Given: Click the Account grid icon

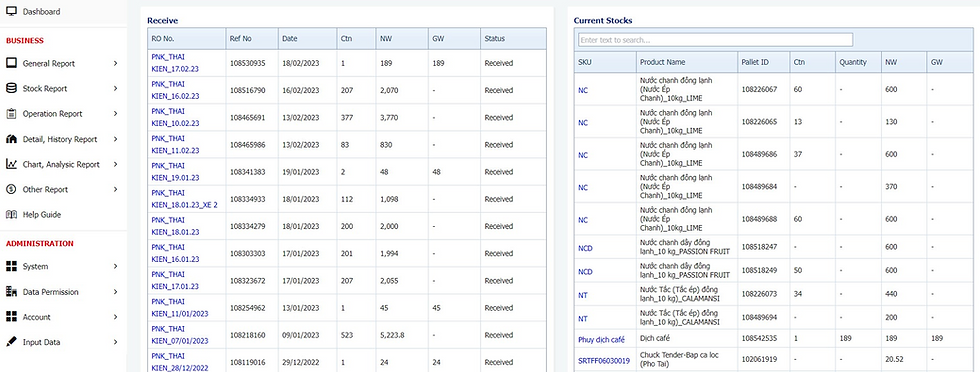Looking at the screenshot, I should pos(11,317).
